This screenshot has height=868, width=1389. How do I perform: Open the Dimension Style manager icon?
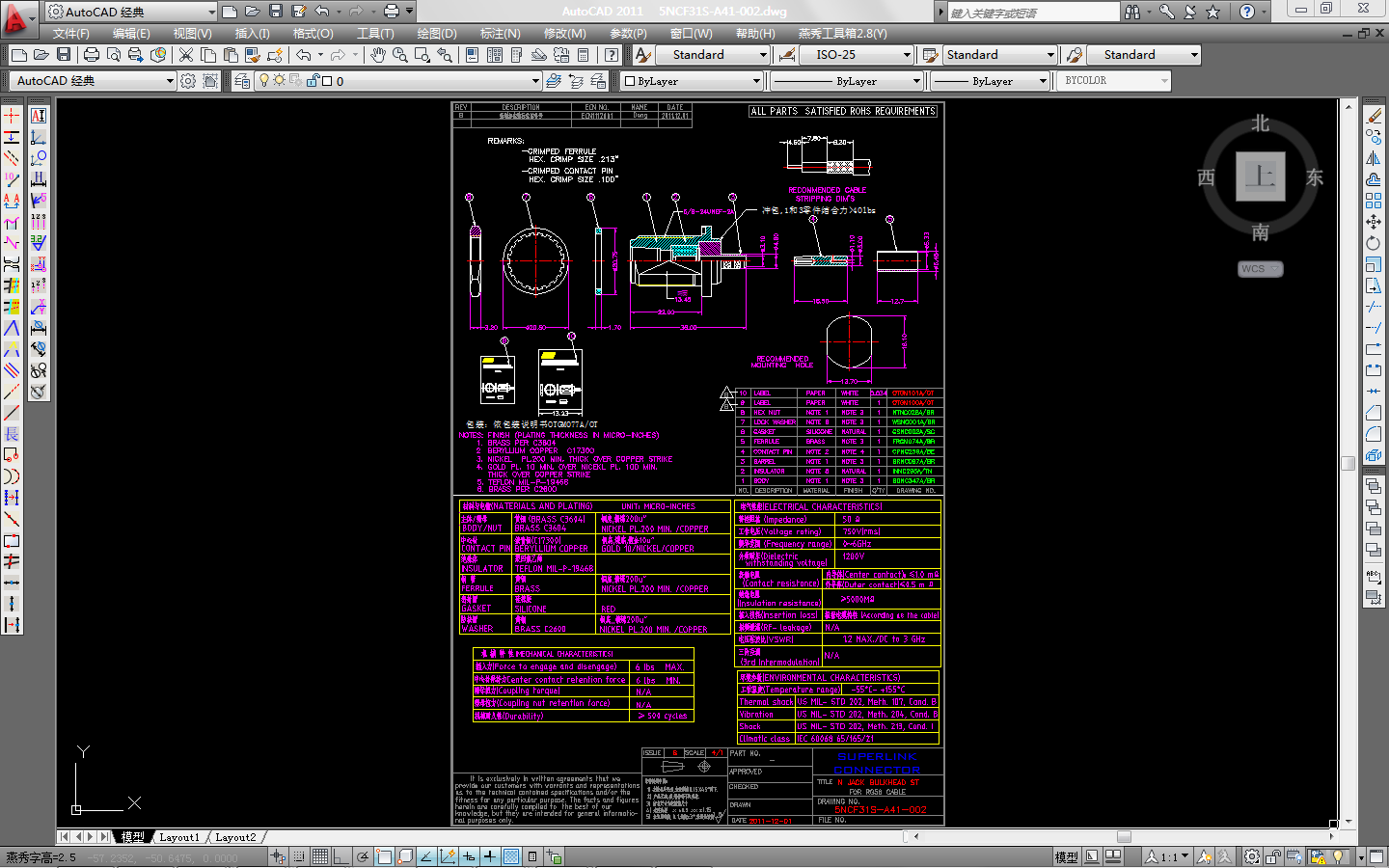[787, 55]
